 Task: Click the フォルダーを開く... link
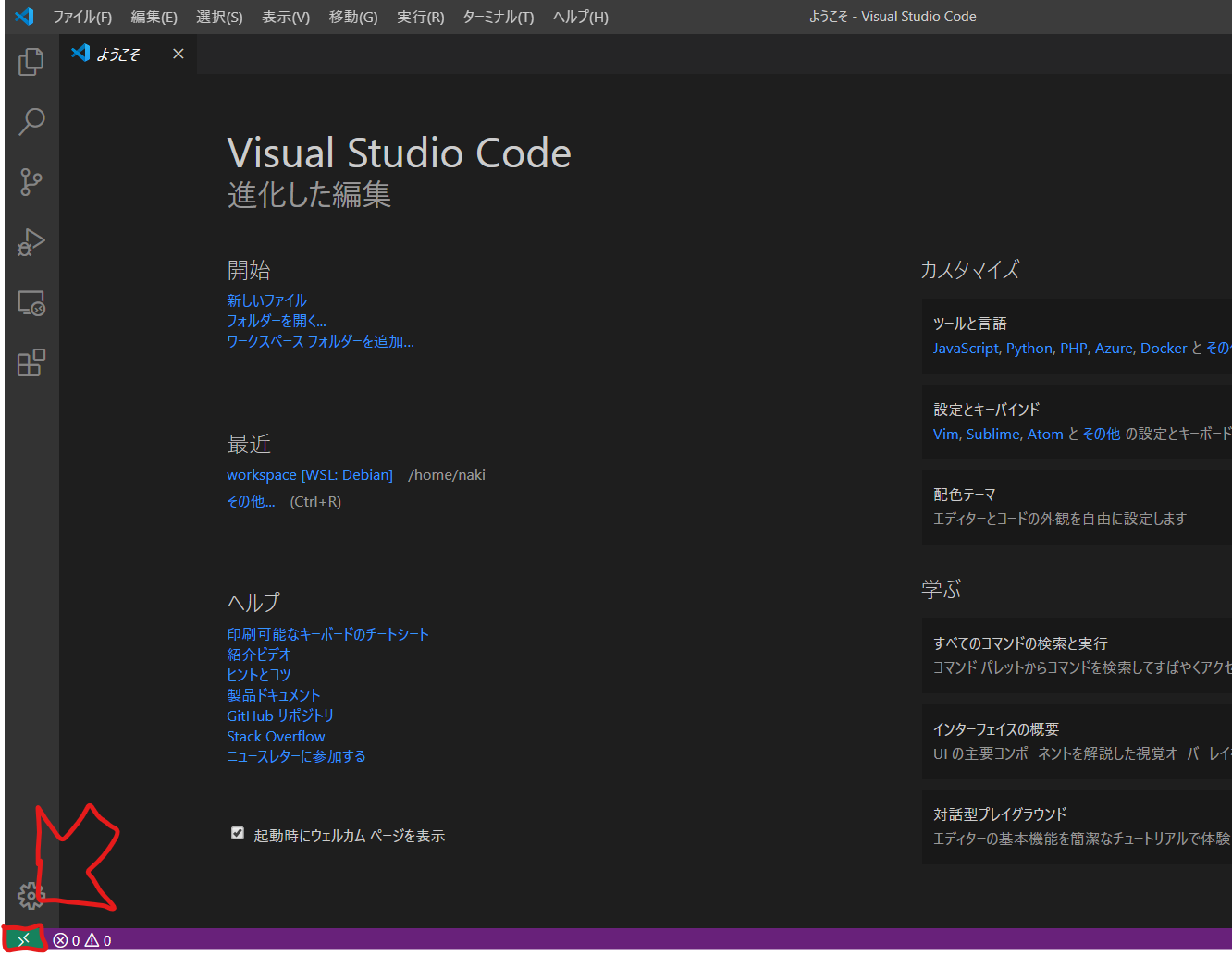pos(277,321)
